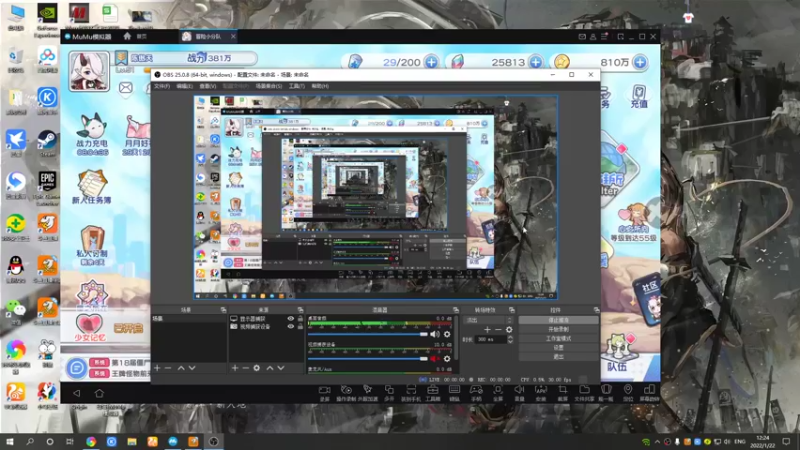This screenshot has width=800, height=450.
Task: Open OBS 帮助(H) menu
Action: pos(320,86)
